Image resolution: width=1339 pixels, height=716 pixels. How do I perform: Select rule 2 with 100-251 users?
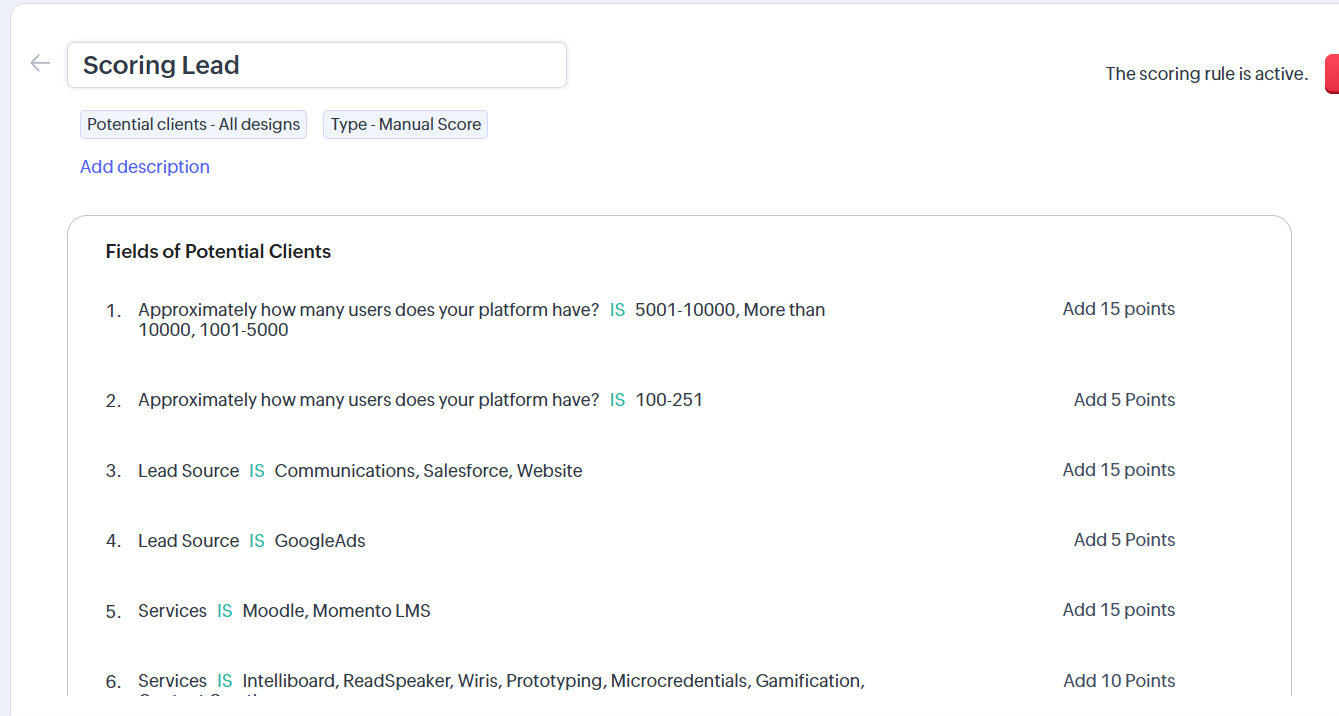[420, 400]
